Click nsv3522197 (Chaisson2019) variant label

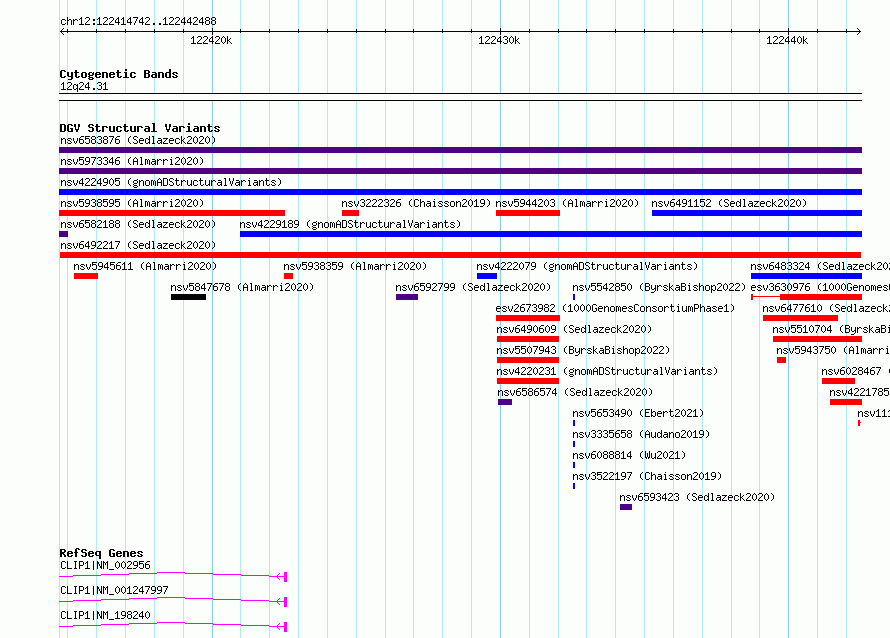click(647, 476)
